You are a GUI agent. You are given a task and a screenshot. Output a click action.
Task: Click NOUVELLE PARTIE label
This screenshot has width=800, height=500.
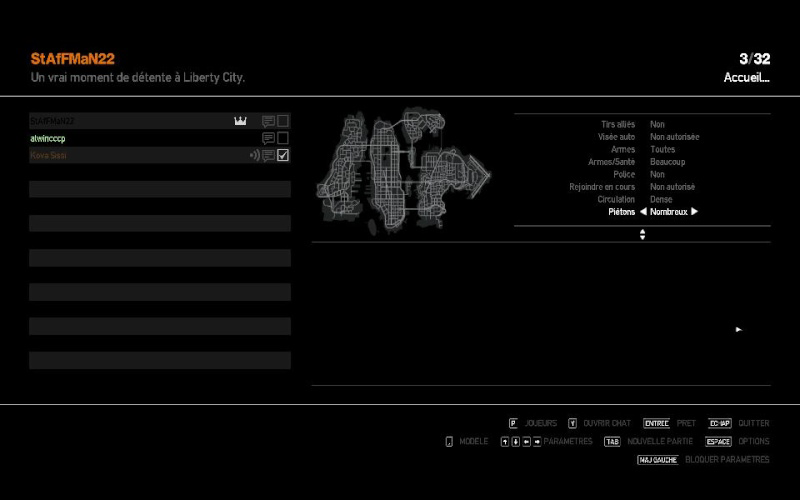click(x=660, y=441)
